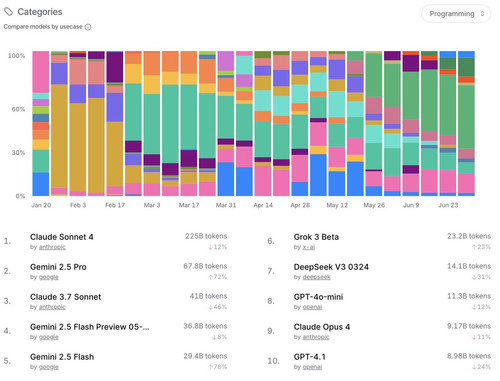The image size is (500, 381).
Task: Follow the google link under Gemini 2.5 Flash
Action: click(49, 367)
